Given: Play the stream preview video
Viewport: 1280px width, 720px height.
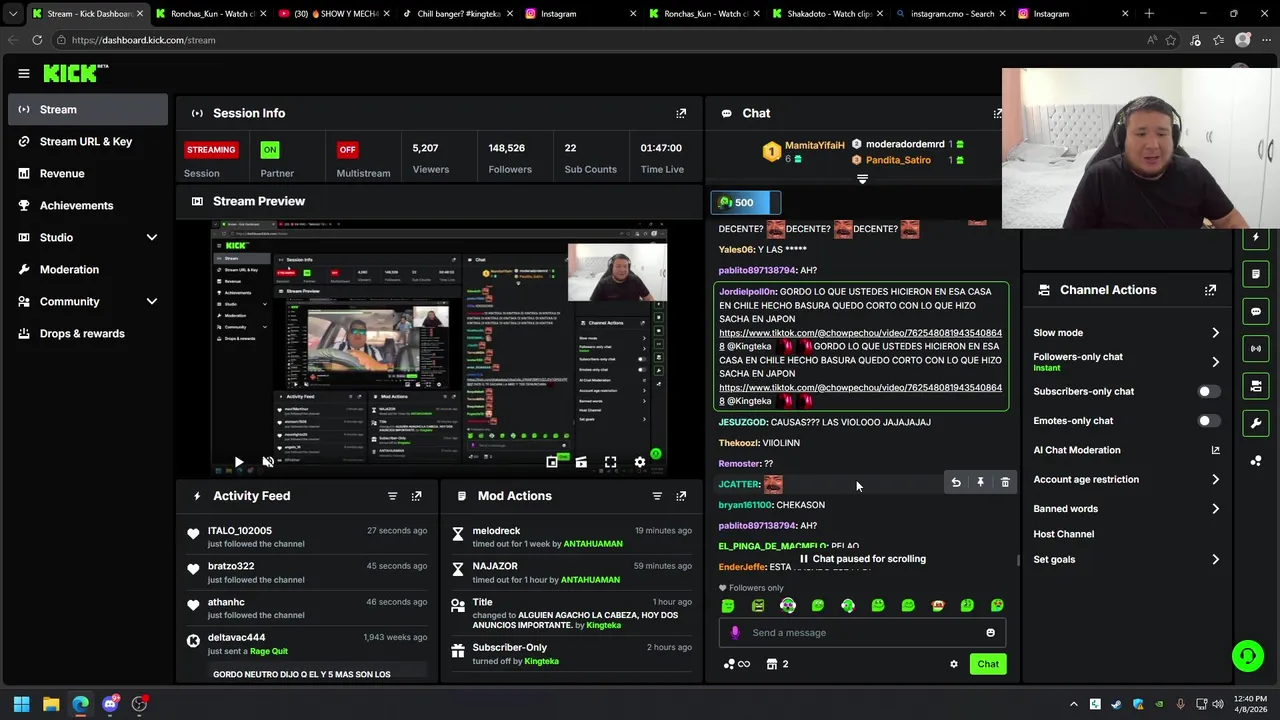Looking at the screenshot, I should tap(238, 462).
